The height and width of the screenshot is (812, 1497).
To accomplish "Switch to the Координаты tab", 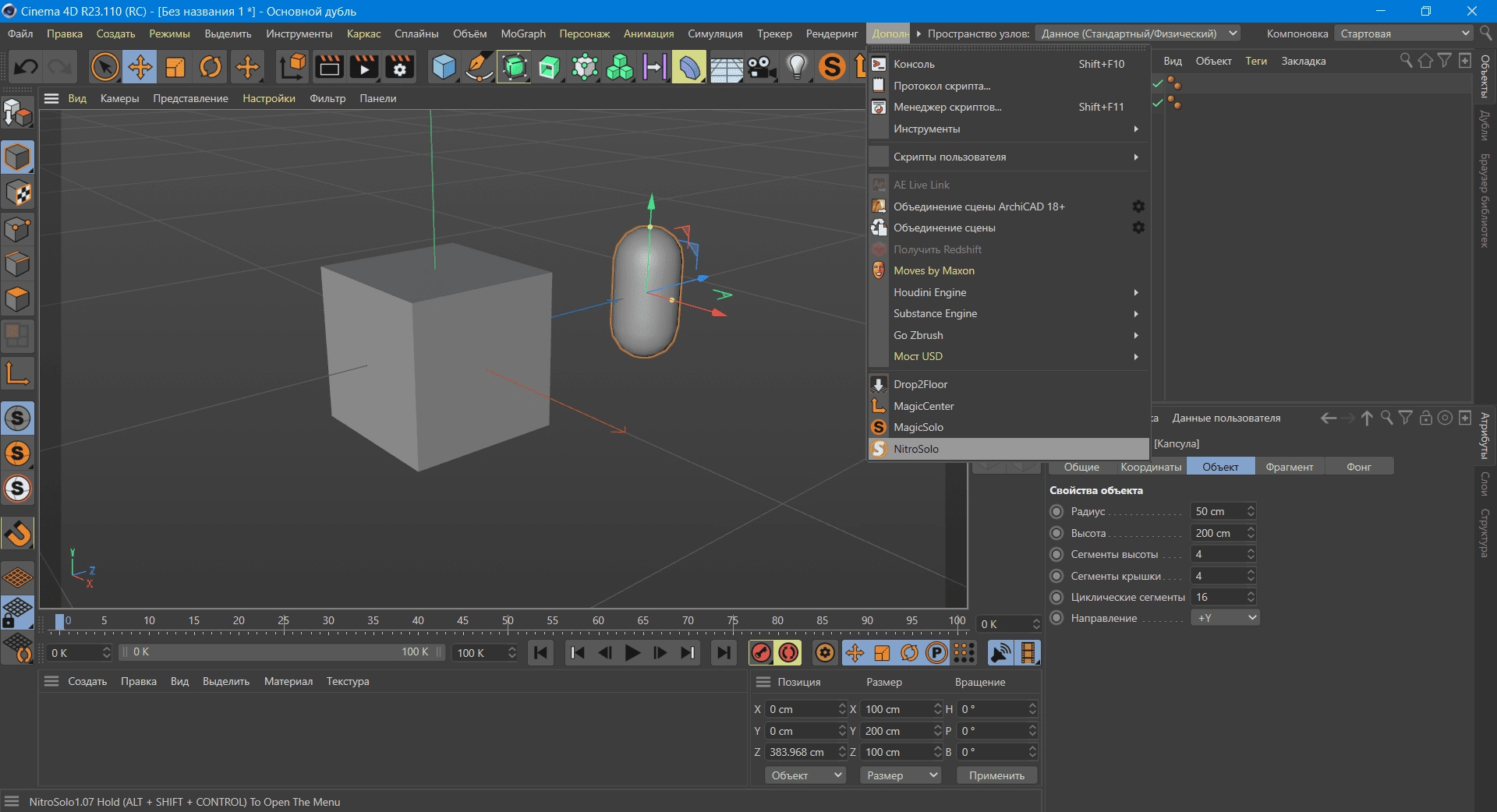I will (1150, 467).
